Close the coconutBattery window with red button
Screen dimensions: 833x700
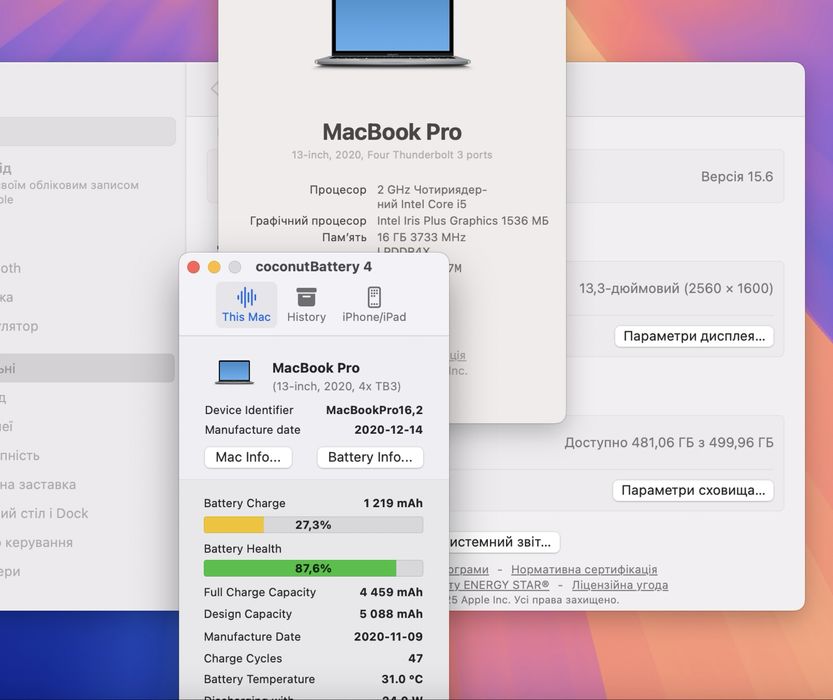tap(193, 267)
